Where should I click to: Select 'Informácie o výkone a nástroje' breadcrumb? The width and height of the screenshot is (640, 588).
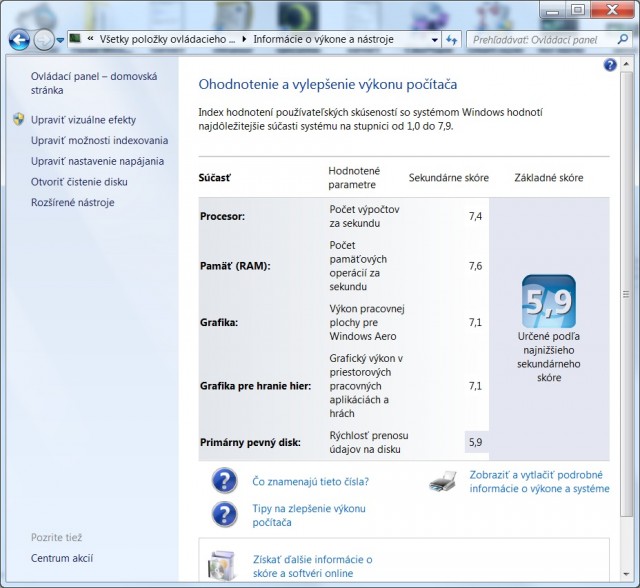(323, 40)
